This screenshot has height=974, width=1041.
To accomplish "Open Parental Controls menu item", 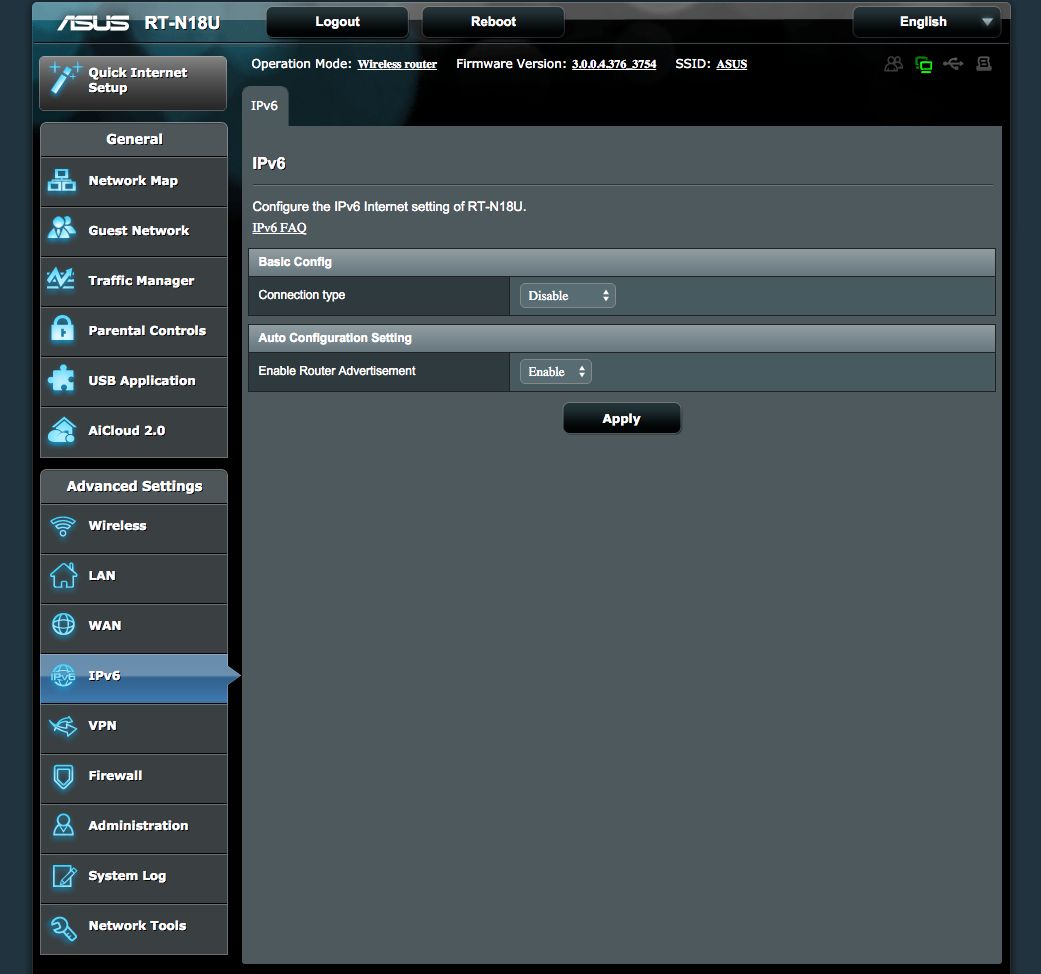I will [133, 331].
